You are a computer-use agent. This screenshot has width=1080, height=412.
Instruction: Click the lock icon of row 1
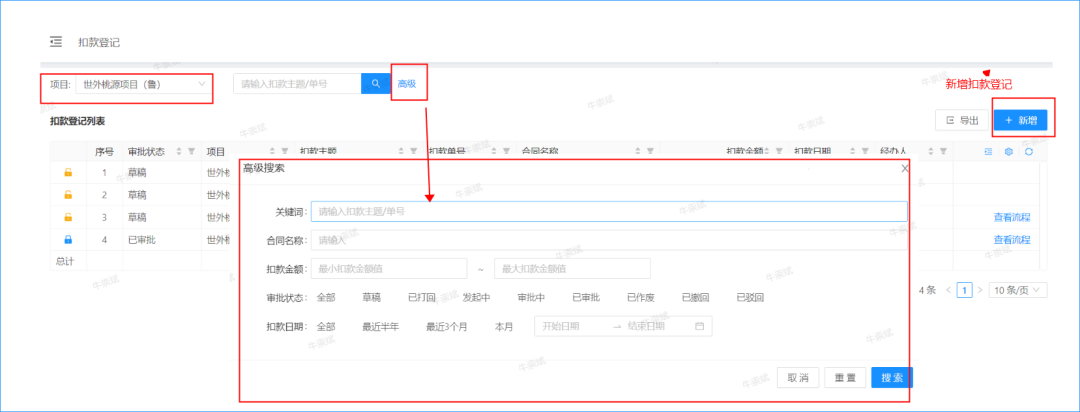[68, 173]
